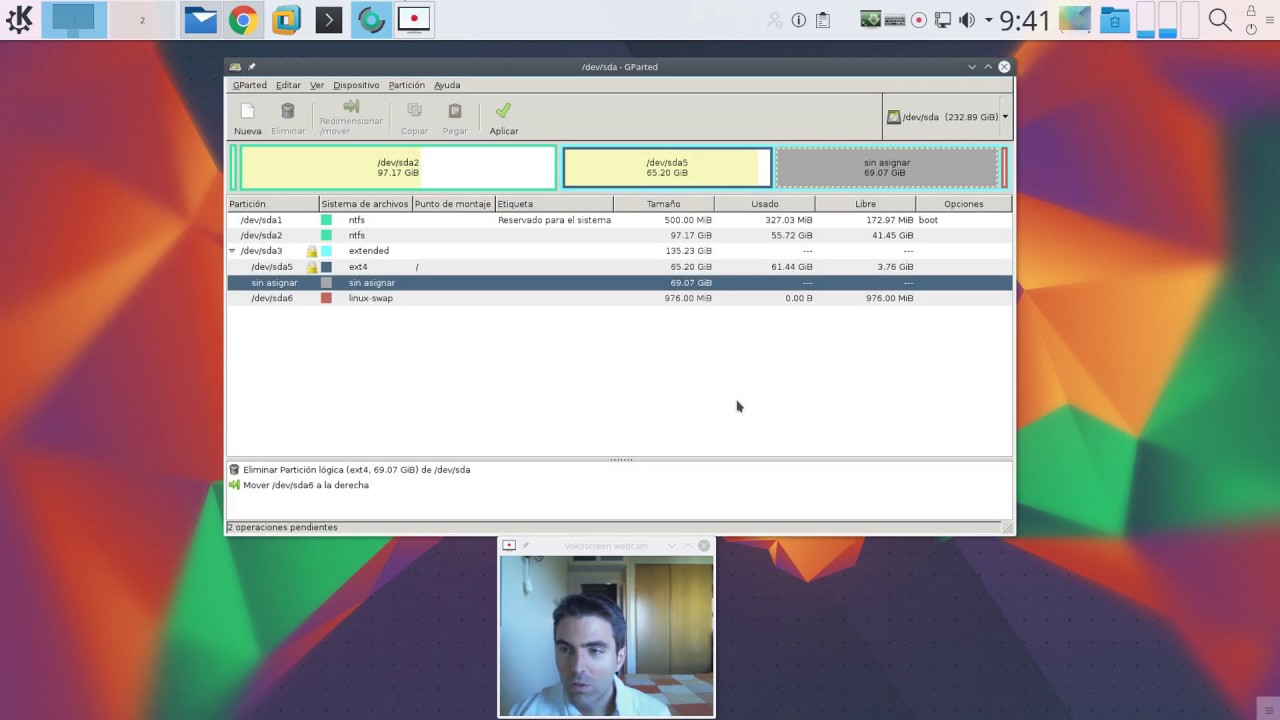Screen dimensions: 1280x720
Task: Select the 'sin asignar' row in partition list
Action: coord(619,283)
